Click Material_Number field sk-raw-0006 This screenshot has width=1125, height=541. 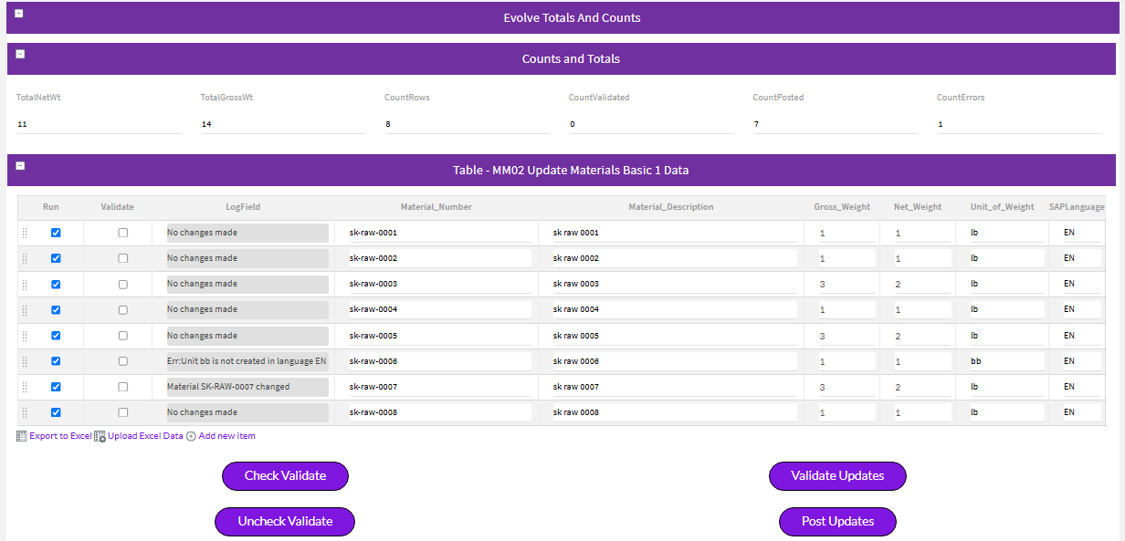pyautogui.click(x=440, y=362)
